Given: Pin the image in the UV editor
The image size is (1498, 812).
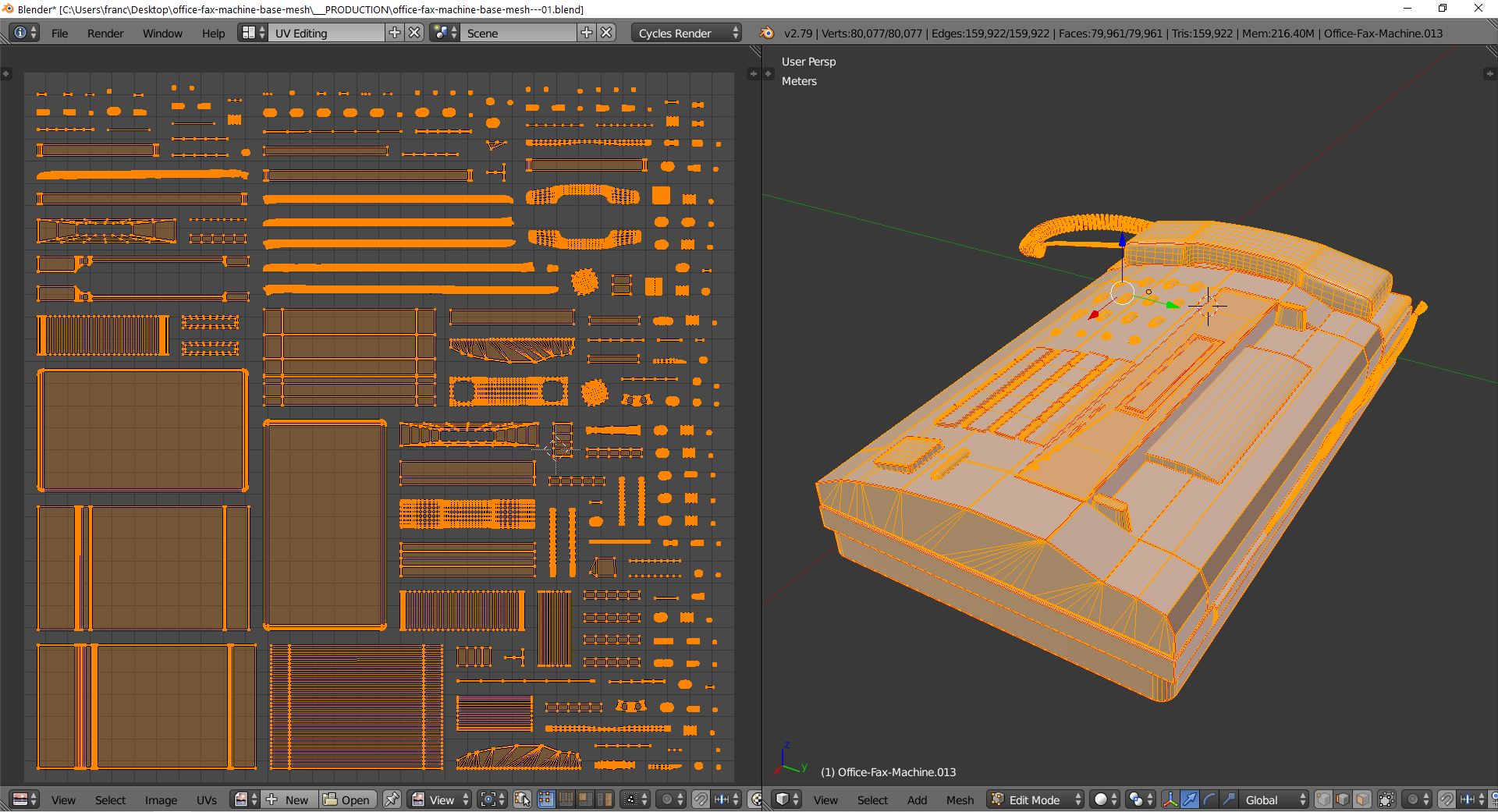Looking at the screenshot, I should (392, 800).
